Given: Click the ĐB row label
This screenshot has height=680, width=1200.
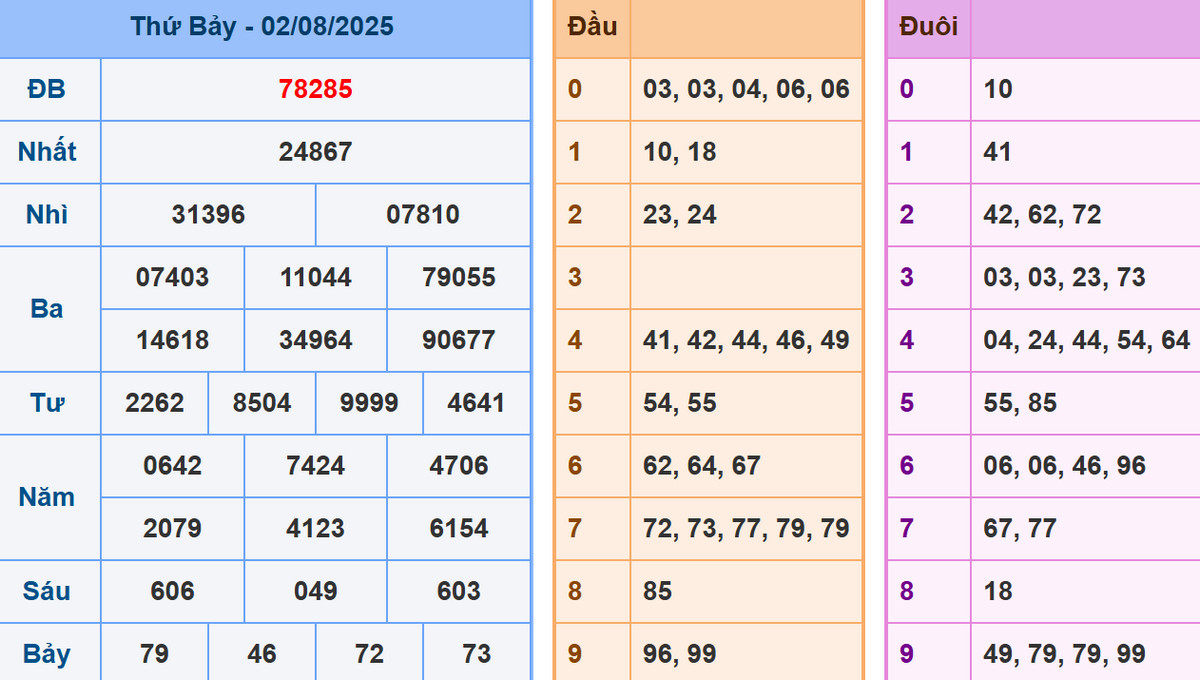Looking at the screenshot, I should point(47,89).
